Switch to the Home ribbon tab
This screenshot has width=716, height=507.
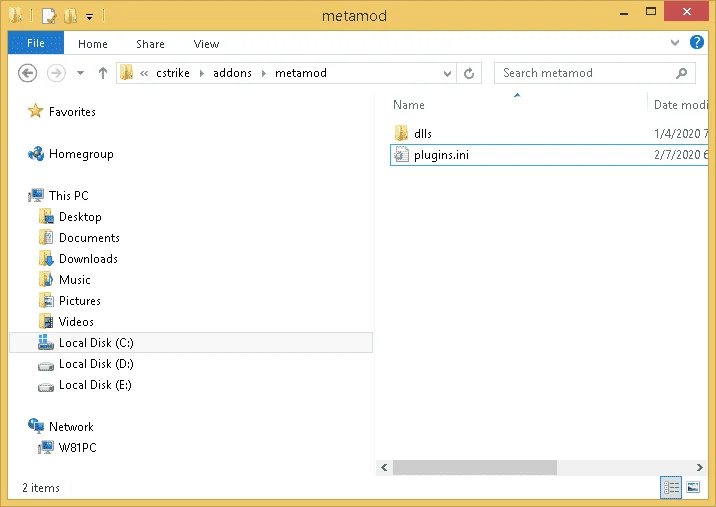coord(93,44)
